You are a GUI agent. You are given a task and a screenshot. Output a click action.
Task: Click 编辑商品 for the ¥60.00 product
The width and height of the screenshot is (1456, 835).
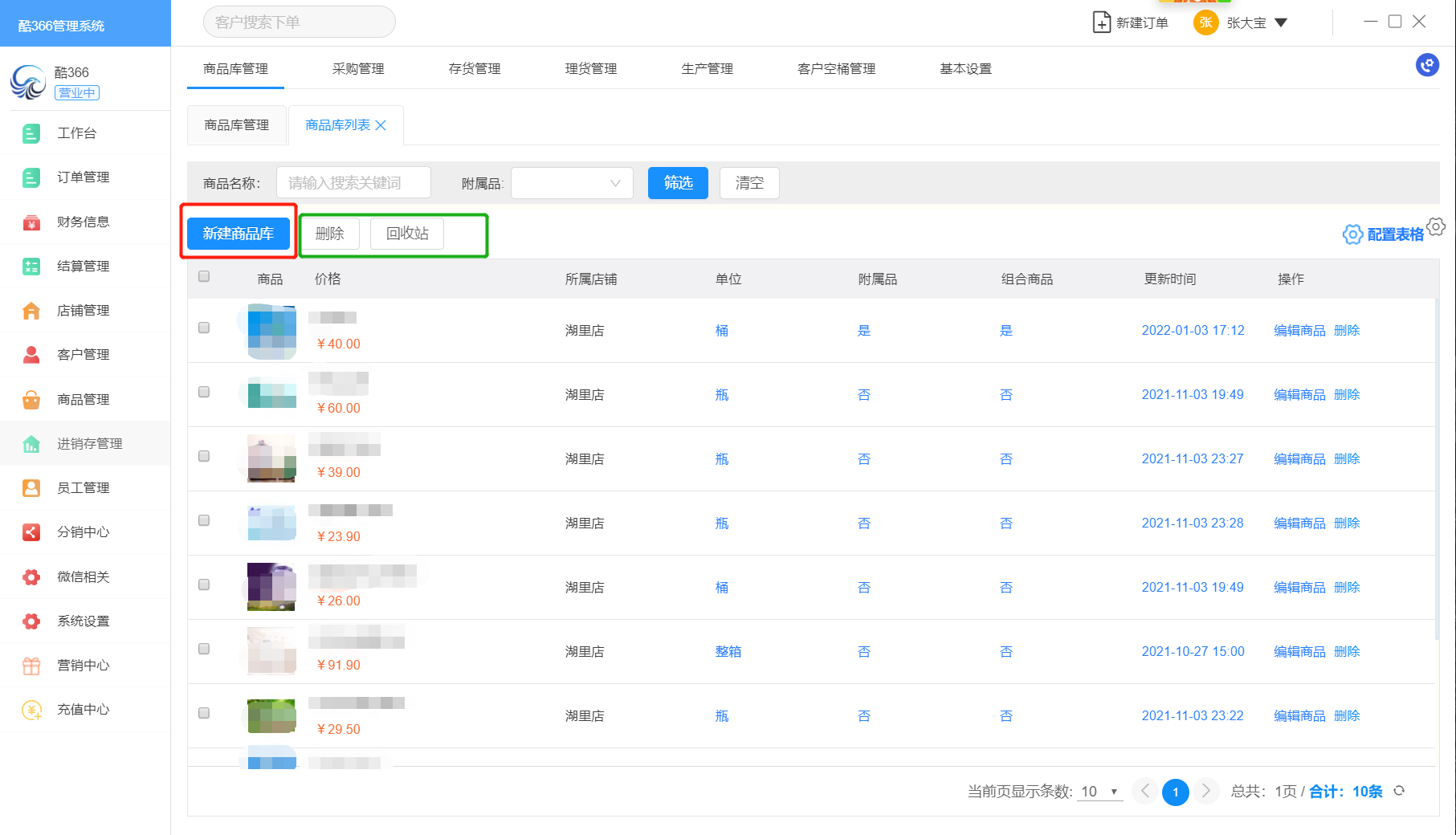(1299, 395)
